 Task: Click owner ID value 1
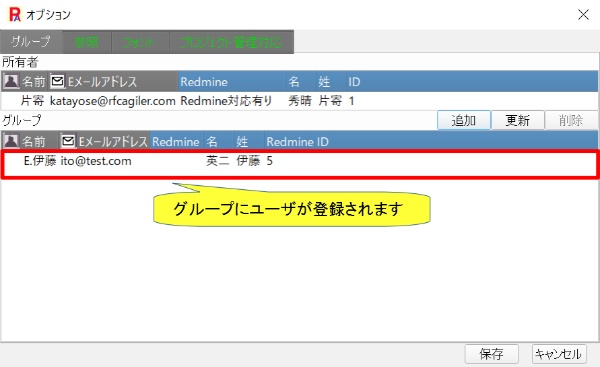[x=351, y=101]
